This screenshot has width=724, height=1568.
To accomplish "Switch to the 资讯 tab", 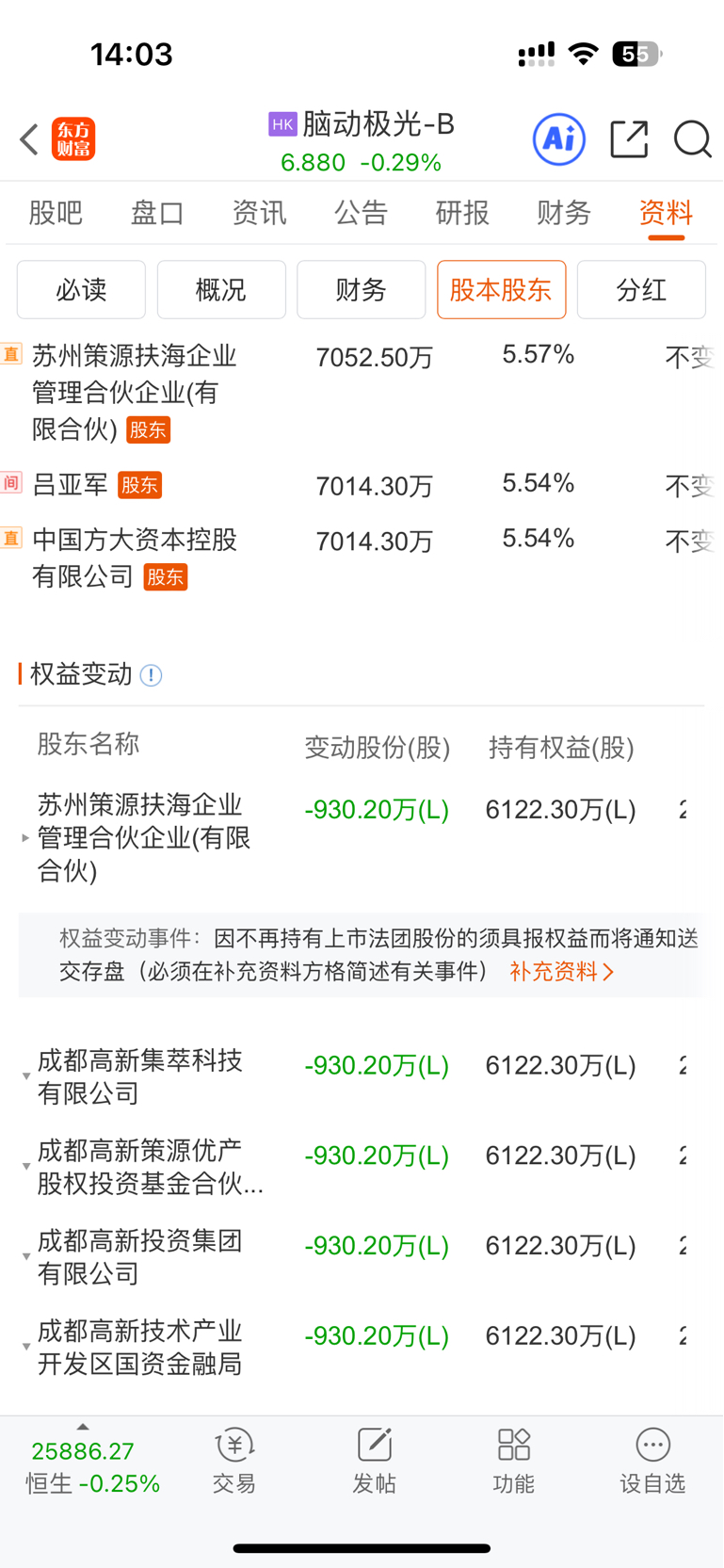I will pos(259,213).
